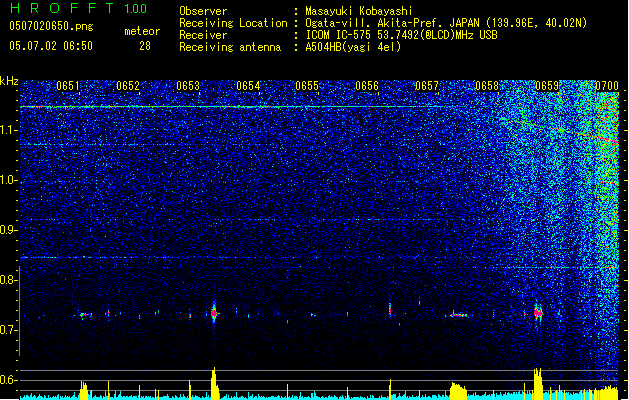
Task: Select the filename 0507020650.png
Action: click(x=51, y=26)
